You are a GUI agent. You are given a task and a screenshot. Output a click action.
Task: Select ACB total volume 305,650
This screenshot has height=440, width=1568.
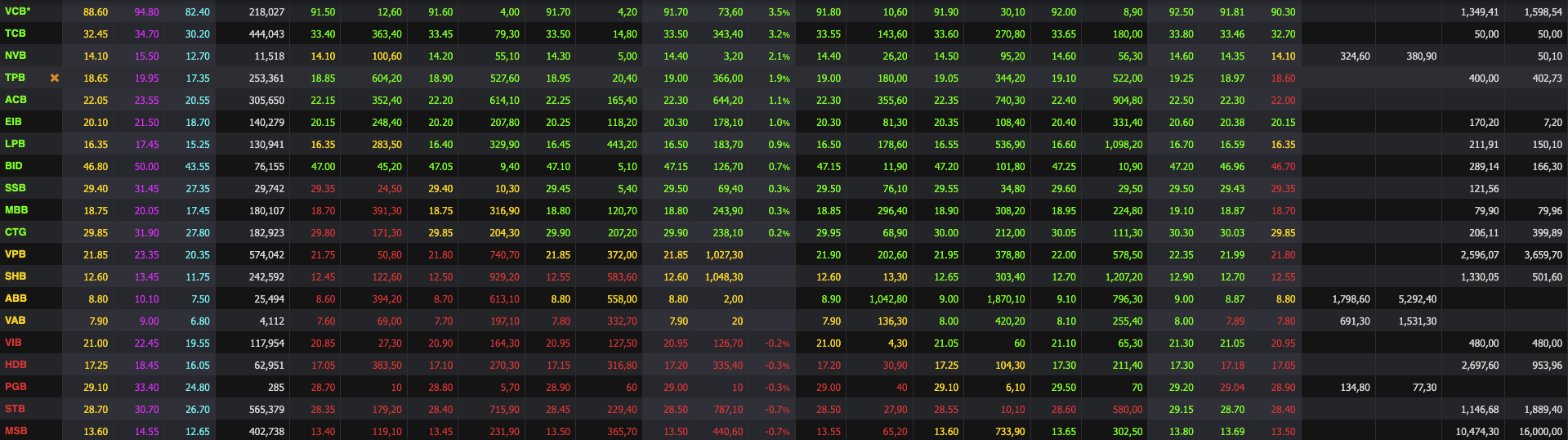266,101
